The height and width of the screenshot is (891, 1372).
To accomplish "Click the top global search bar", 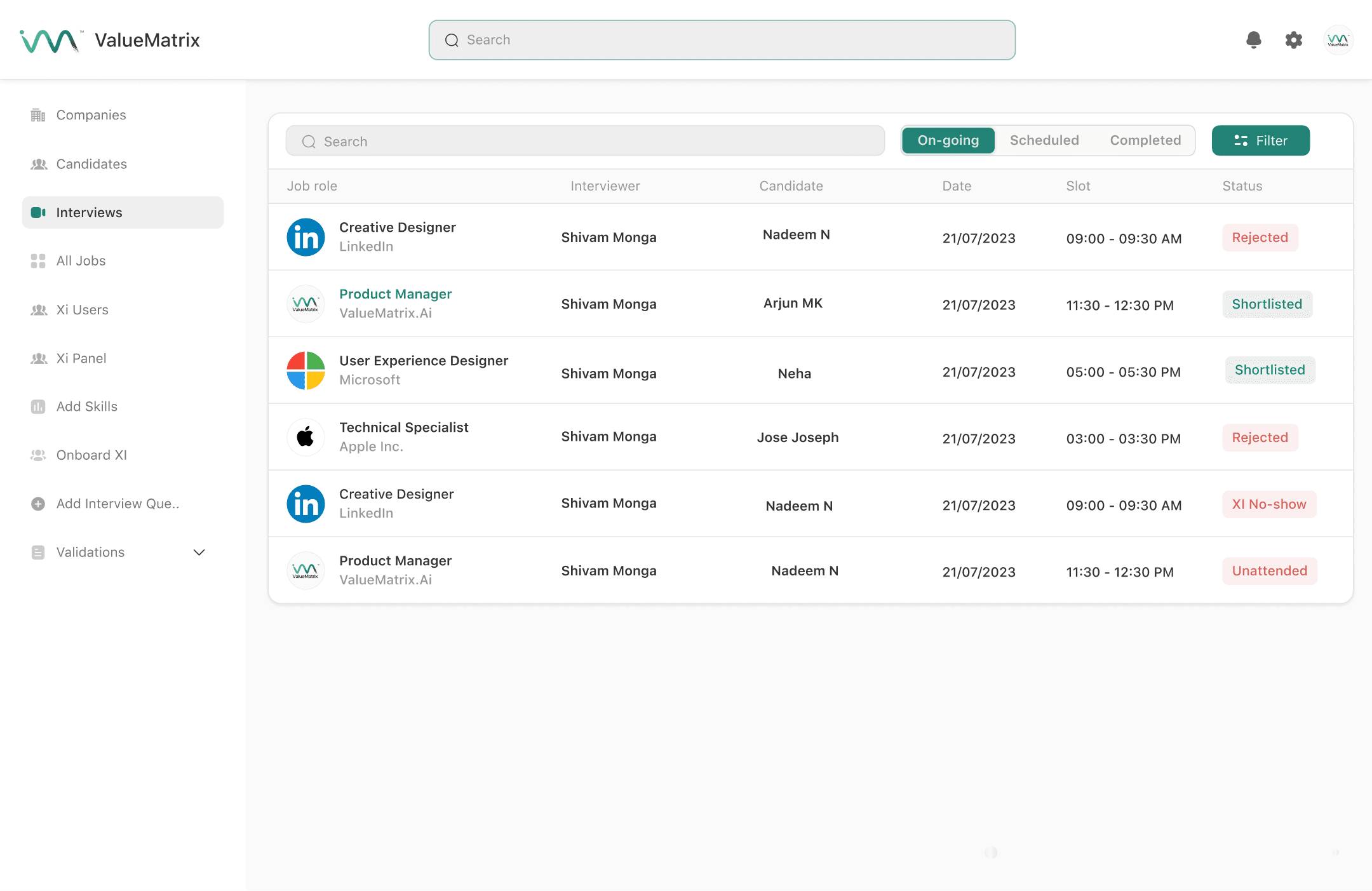I will click(722, 40).
